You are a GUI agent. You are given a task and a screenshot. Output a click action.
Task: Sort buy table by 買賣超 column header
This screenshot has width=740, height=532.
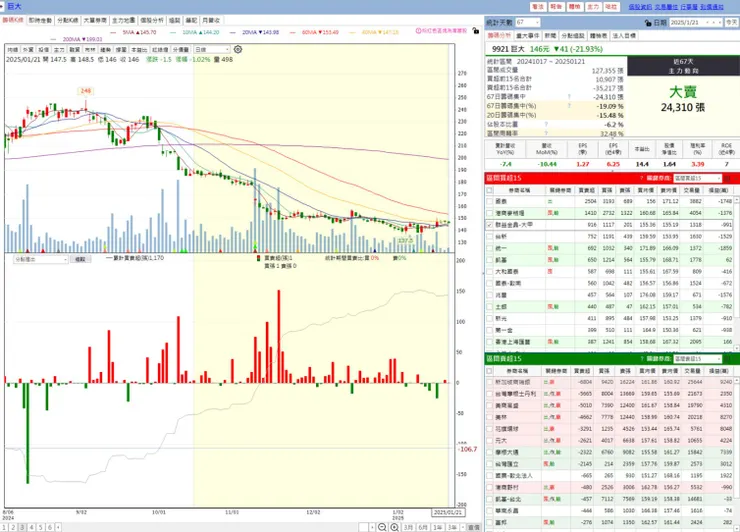[586, 190]
